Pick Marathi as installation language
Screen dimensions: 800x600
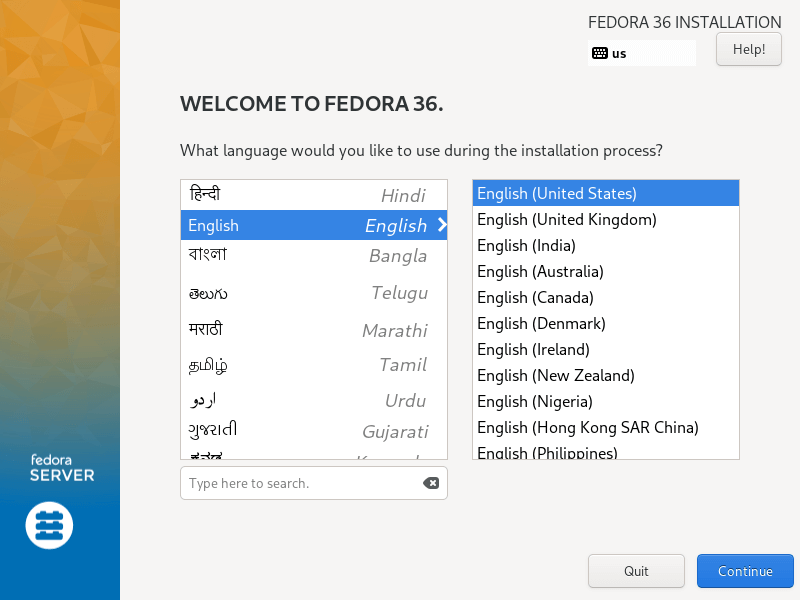pyautogui.click(x=313, y=330)
